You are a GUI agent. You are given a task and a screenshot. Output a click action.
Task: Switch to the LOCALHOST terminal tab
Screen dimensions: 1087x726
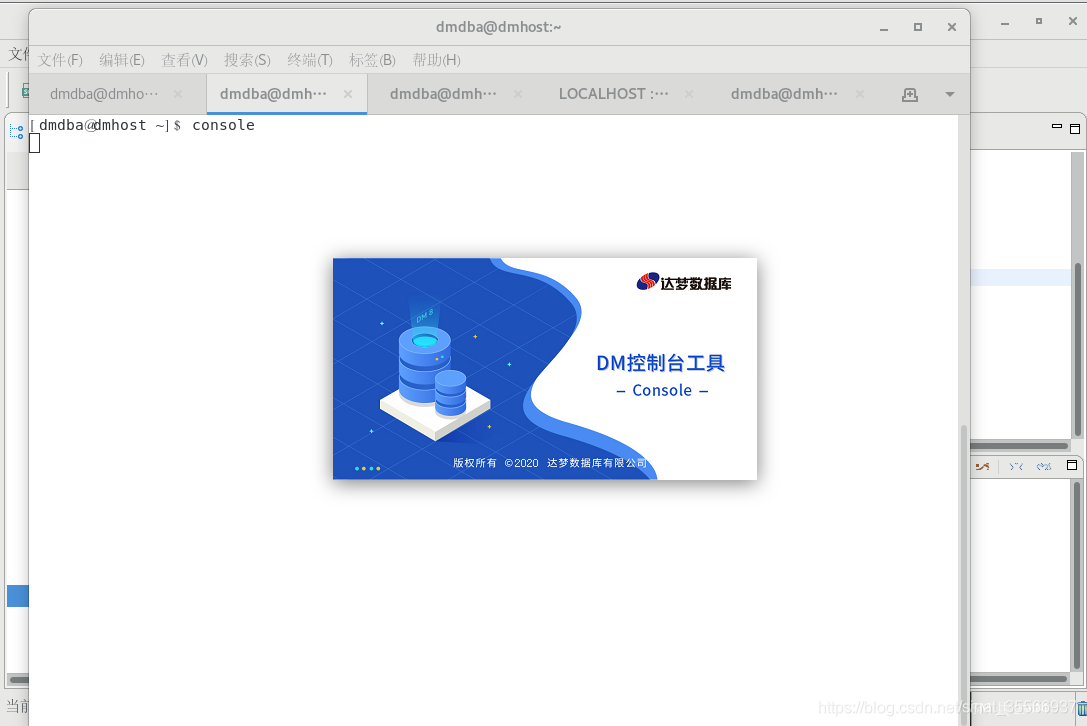pos(614,94)
